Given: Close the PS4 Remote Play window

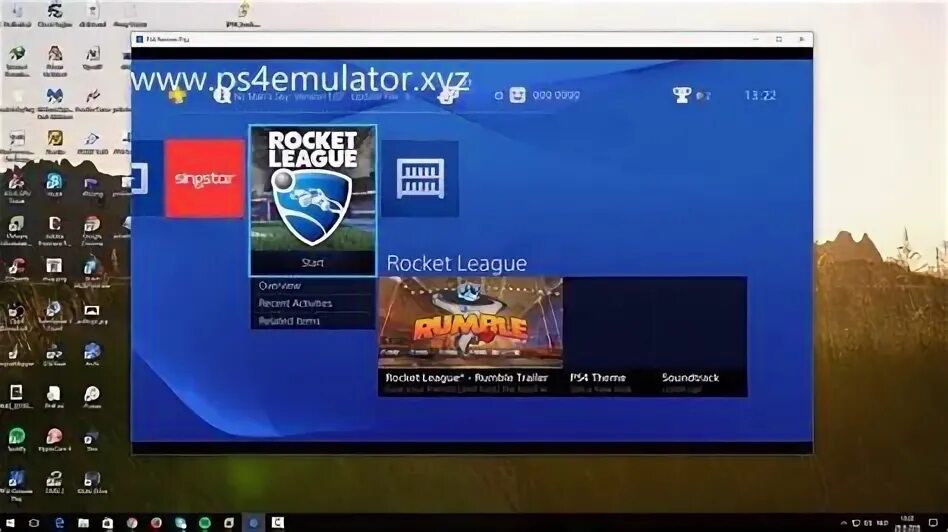Looking at the screenshot, I should [802, 39].
